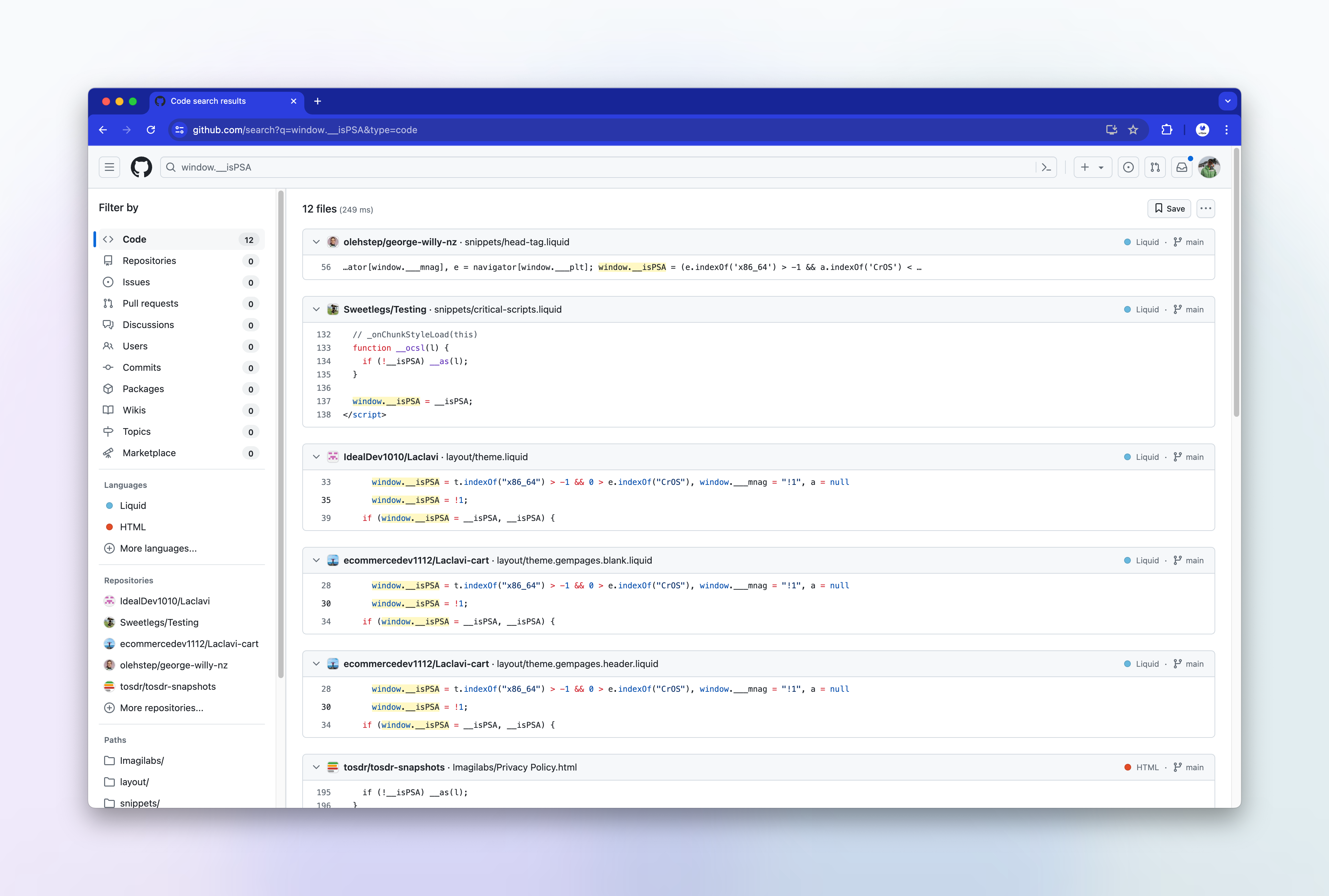Filter results by Sweetlegs/Testing repository
Viewport: 1329px width, 896px height.
coord(159,622)
